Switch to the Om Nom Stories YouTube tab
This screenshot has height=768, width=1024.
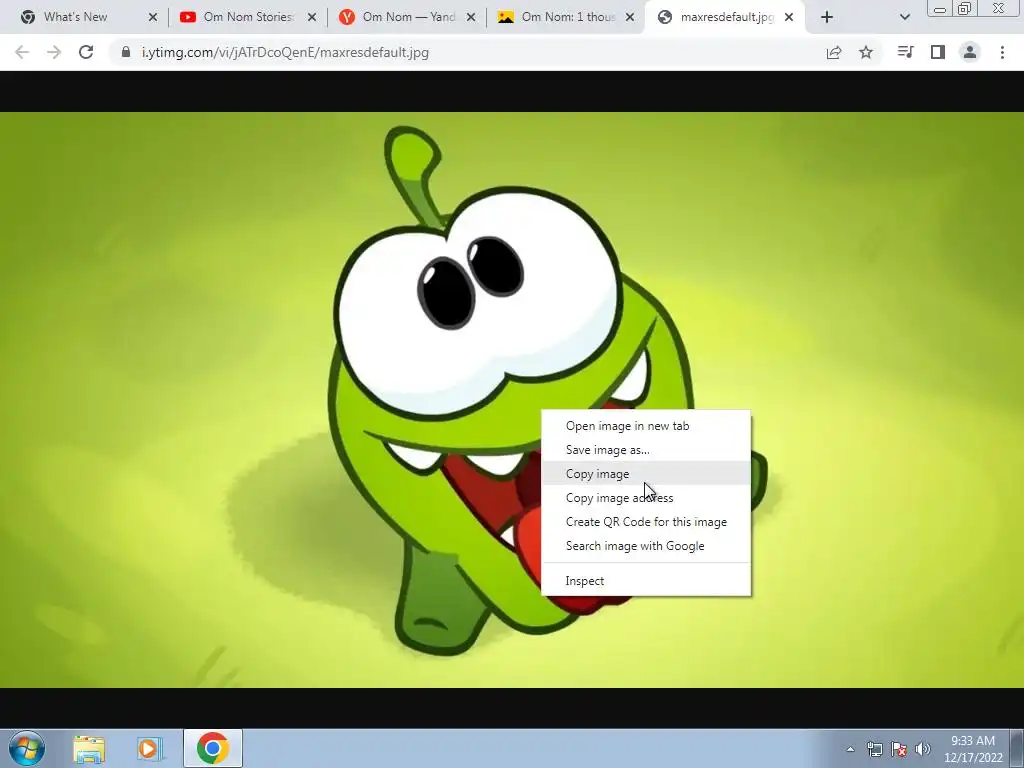point(247,17)
